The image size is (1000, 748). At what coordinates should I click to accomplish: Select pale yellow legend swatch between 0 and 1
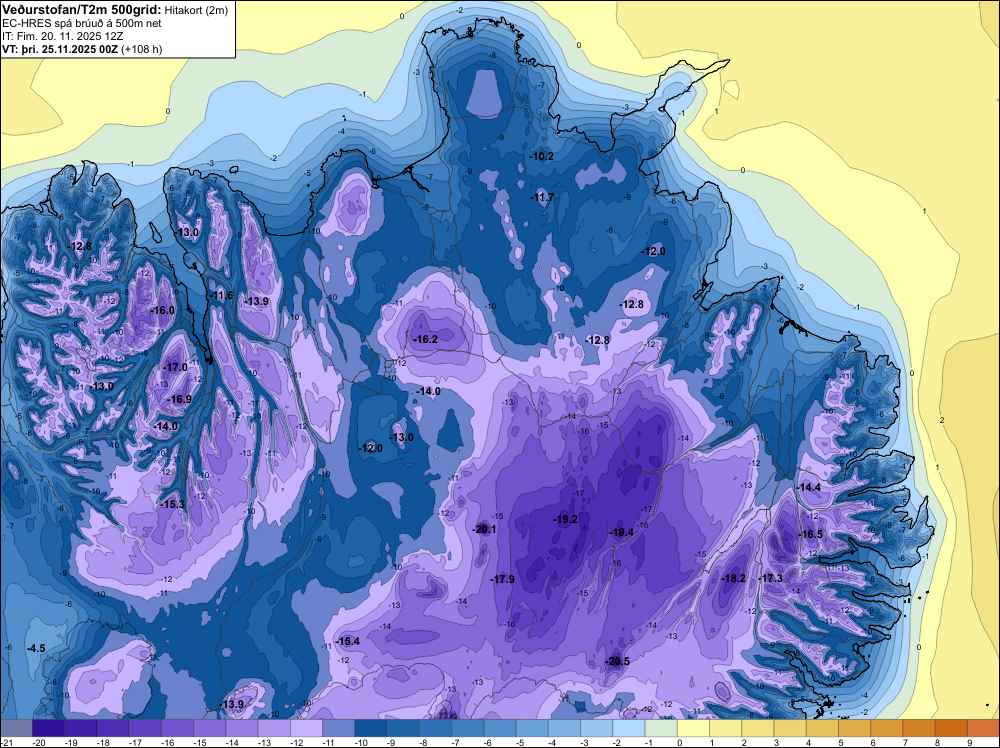(694, 728)
